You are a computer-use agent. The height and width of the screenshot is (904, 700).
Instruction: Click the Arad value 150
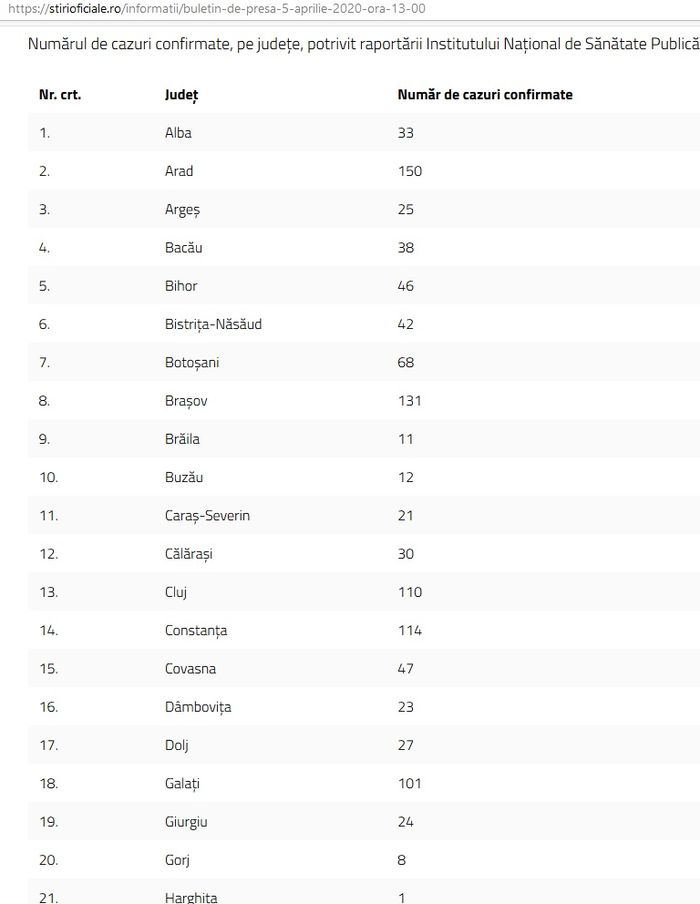tap(410, 171)
